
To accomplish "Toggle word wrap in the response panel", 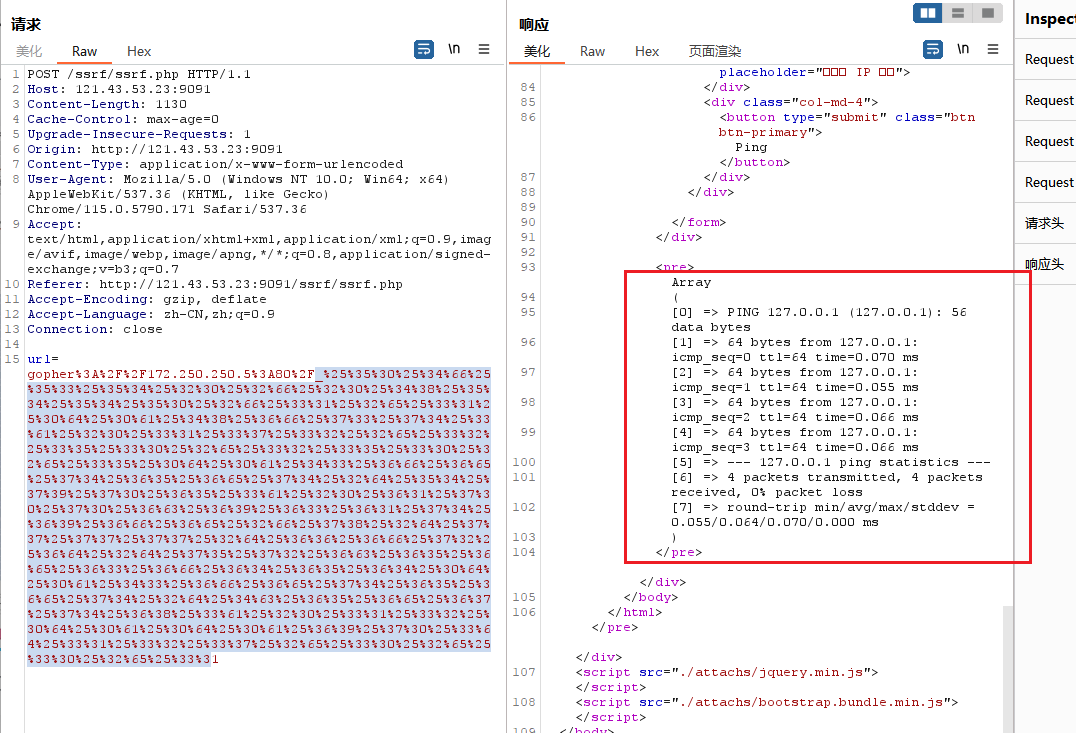I will tap(933, 49).
